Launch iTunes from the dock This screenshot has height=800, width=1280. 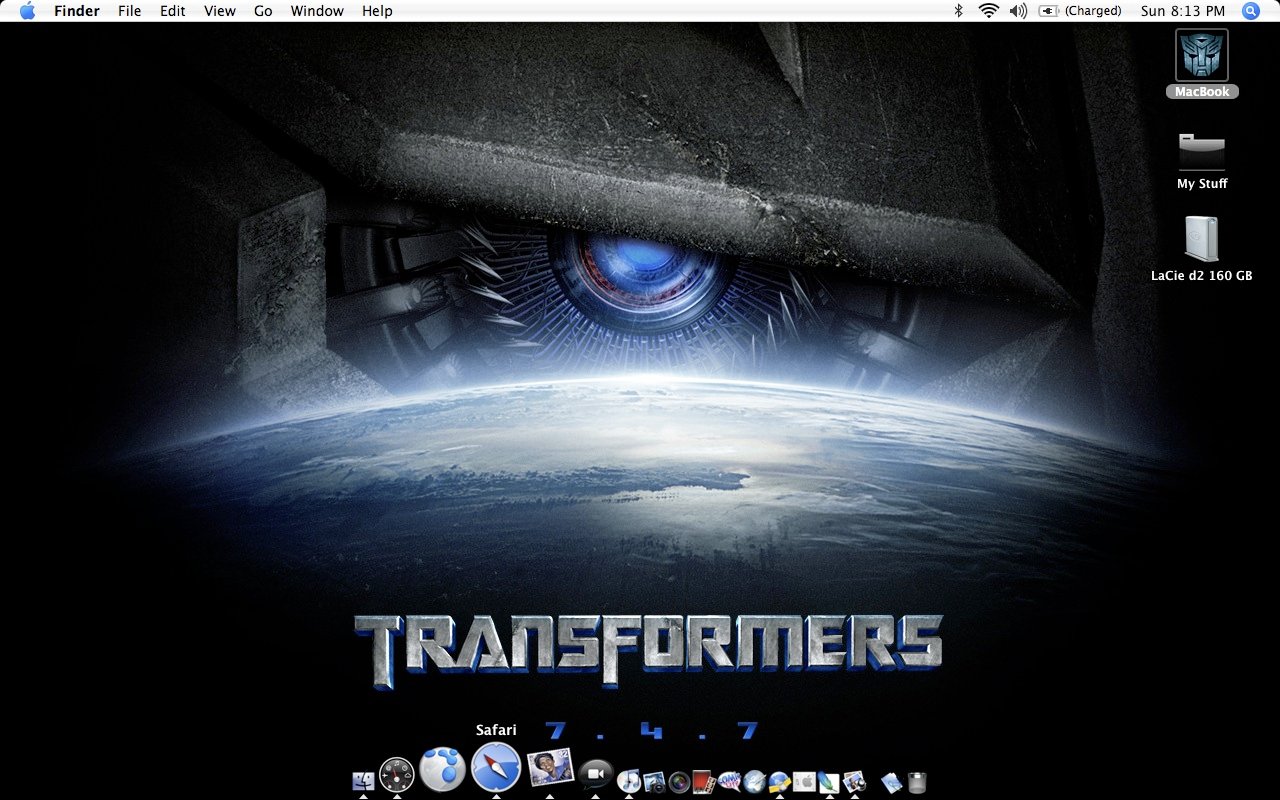pyautogui.click(x=629, y=781)
